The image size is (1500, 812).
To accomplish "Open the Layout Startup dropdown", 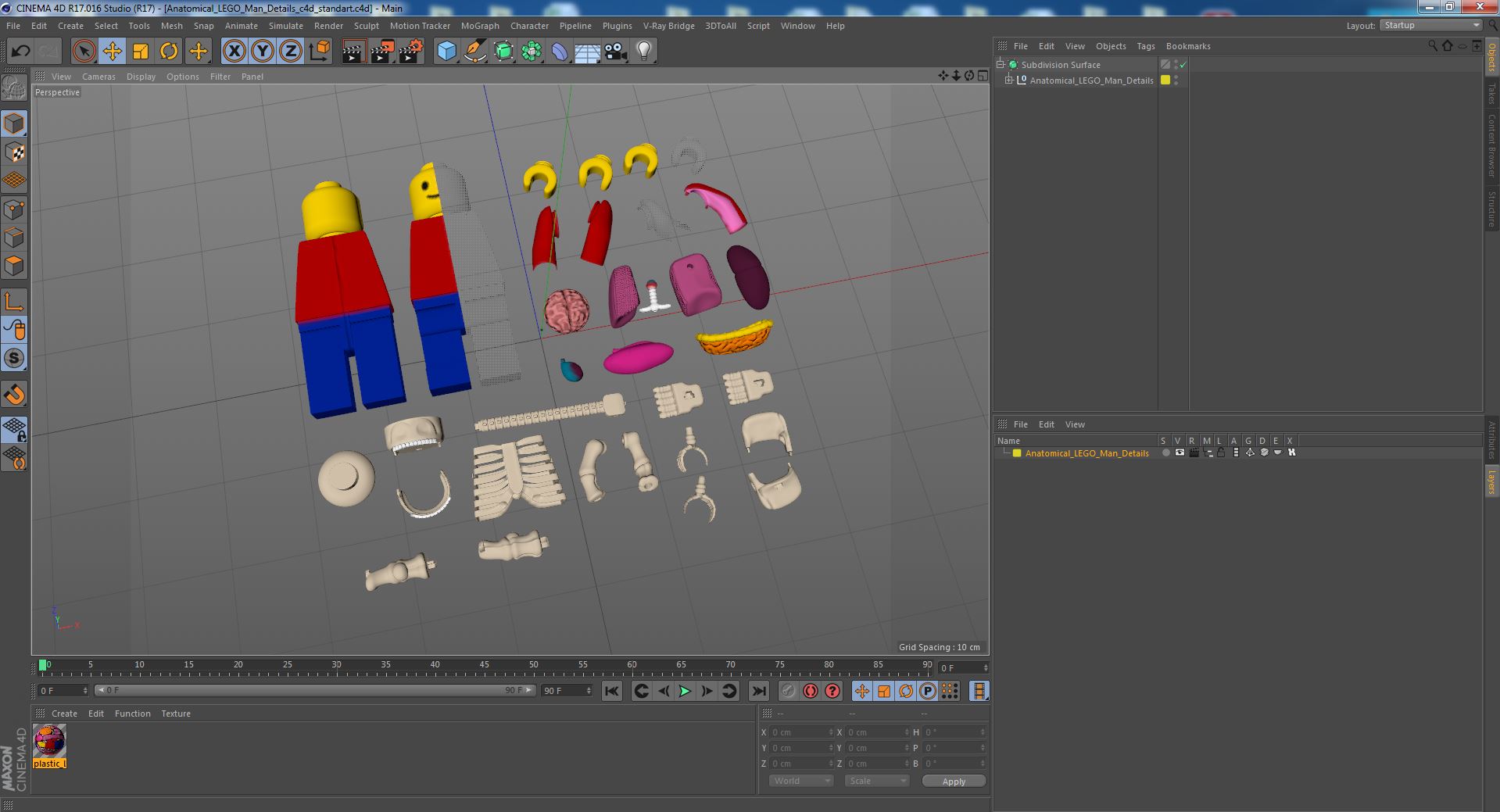I will [x=1430, y=26].
